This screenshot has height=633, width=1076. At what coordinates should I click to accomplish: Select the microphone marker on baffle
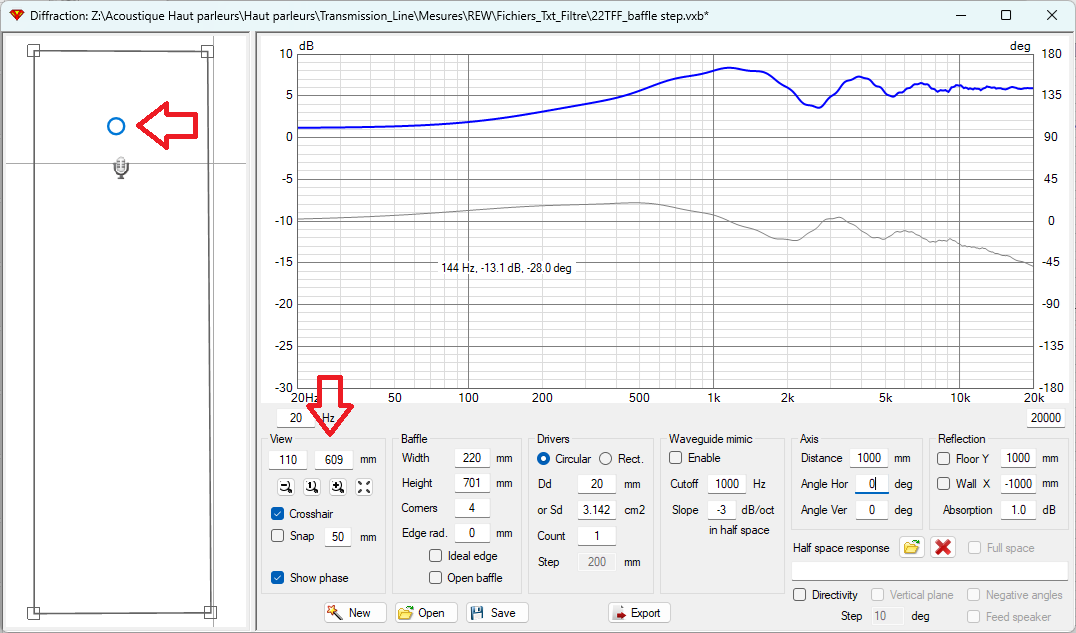[x=120, y=168]
